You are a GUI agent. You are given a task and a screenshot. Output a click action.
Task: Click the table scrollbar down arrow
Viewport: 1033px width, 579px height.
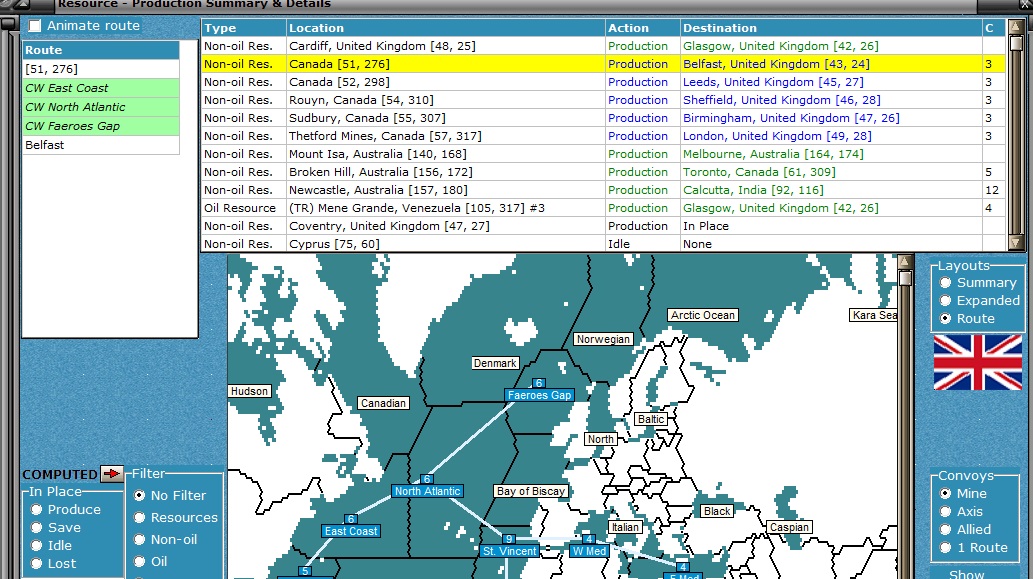point(1016,242)
